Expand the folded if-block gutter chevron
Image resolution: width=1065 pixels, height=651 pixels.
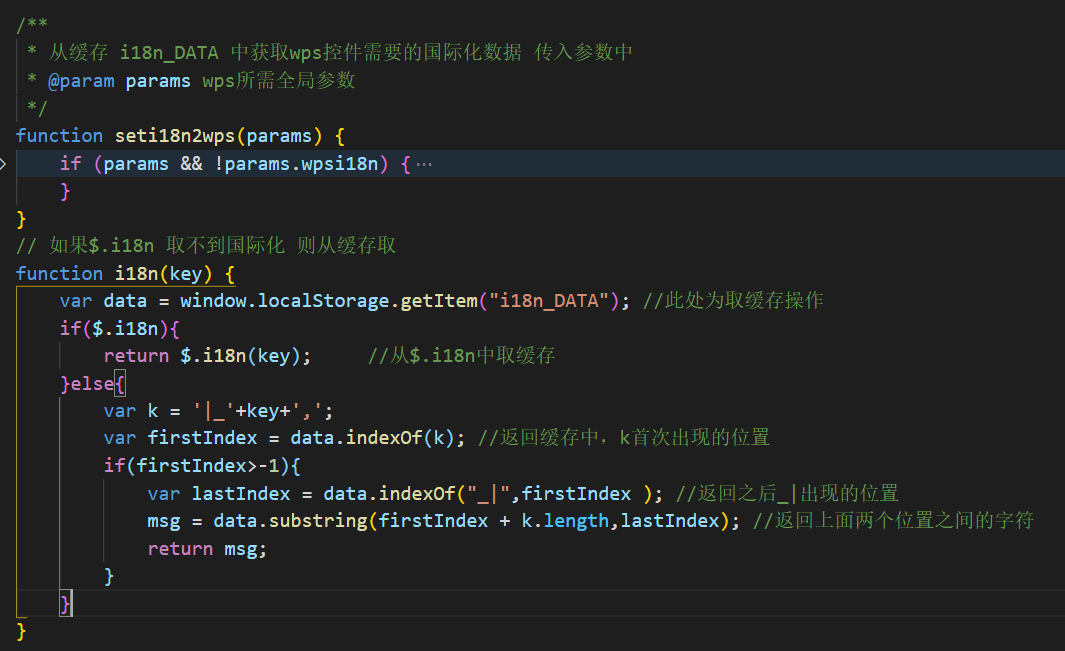[x=4, y=163]
